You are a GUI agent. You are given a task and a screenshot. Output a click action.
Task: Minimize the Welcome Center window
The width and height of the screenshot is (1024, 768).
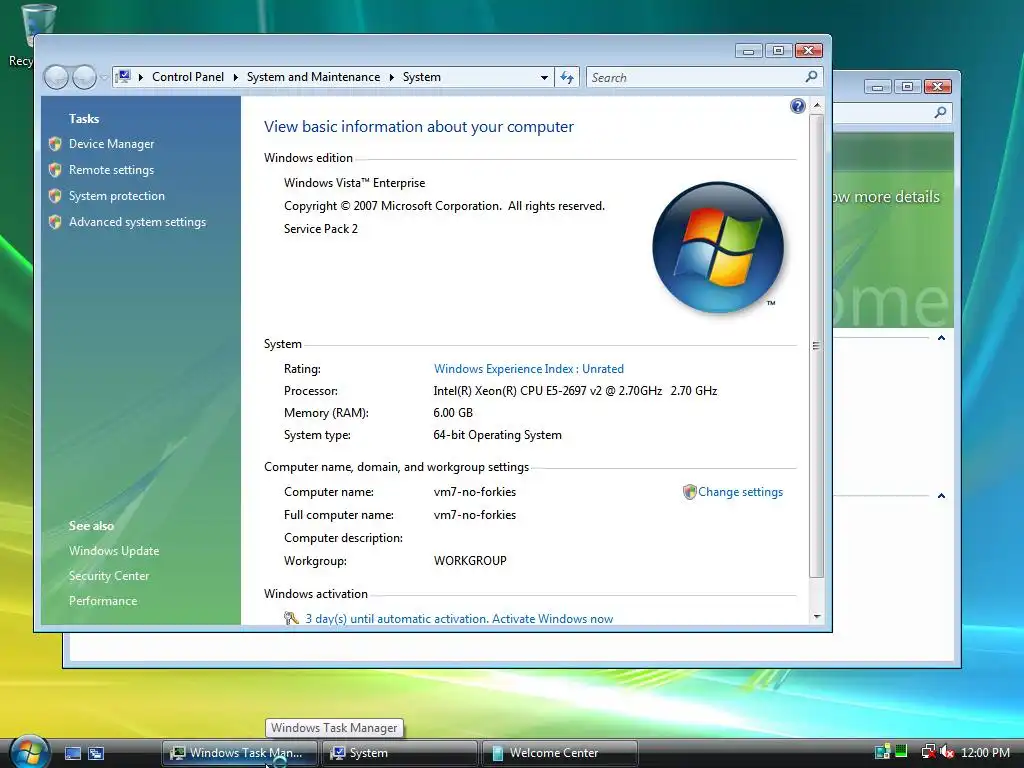pos(877,87)
